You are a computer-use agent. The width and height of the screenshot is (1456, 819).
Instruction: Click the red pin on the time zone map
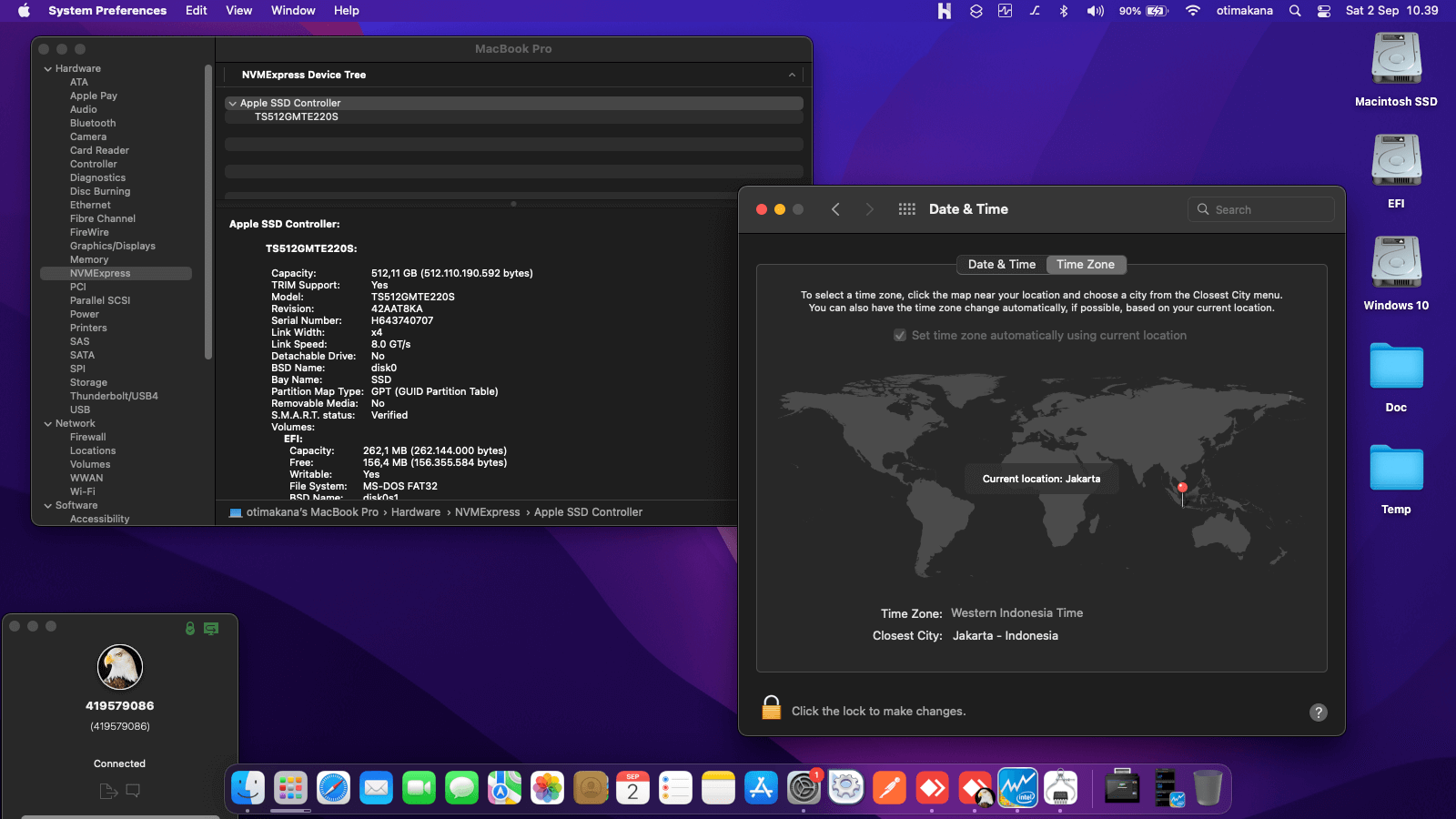click(x=1182, y=488)
